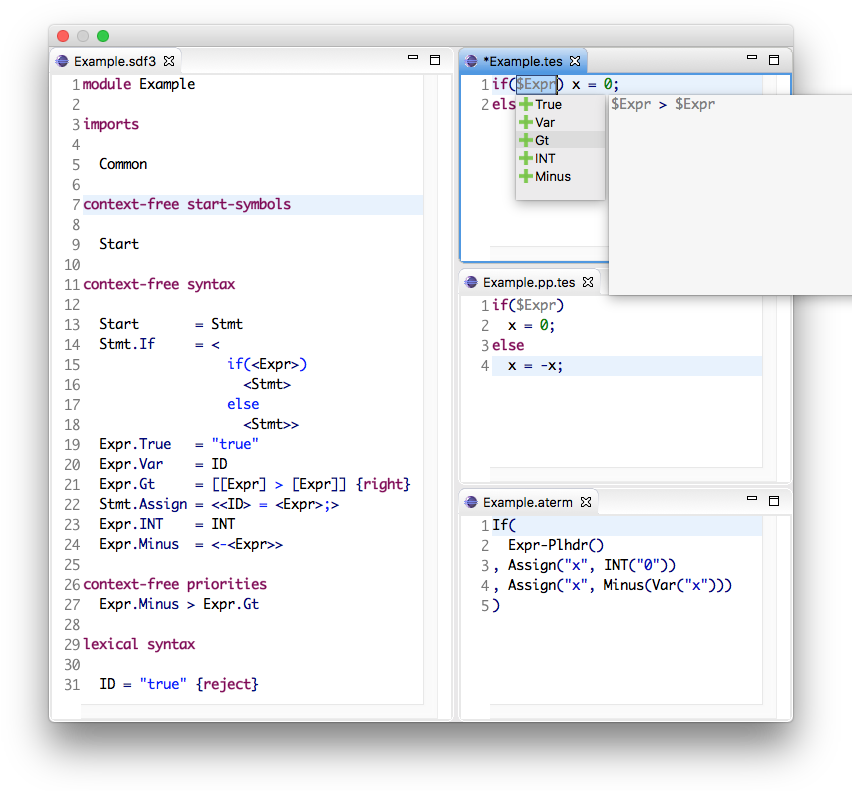The image size is (852, 791).
Task: Click the gray window minimize button
Action: (83, 36)
